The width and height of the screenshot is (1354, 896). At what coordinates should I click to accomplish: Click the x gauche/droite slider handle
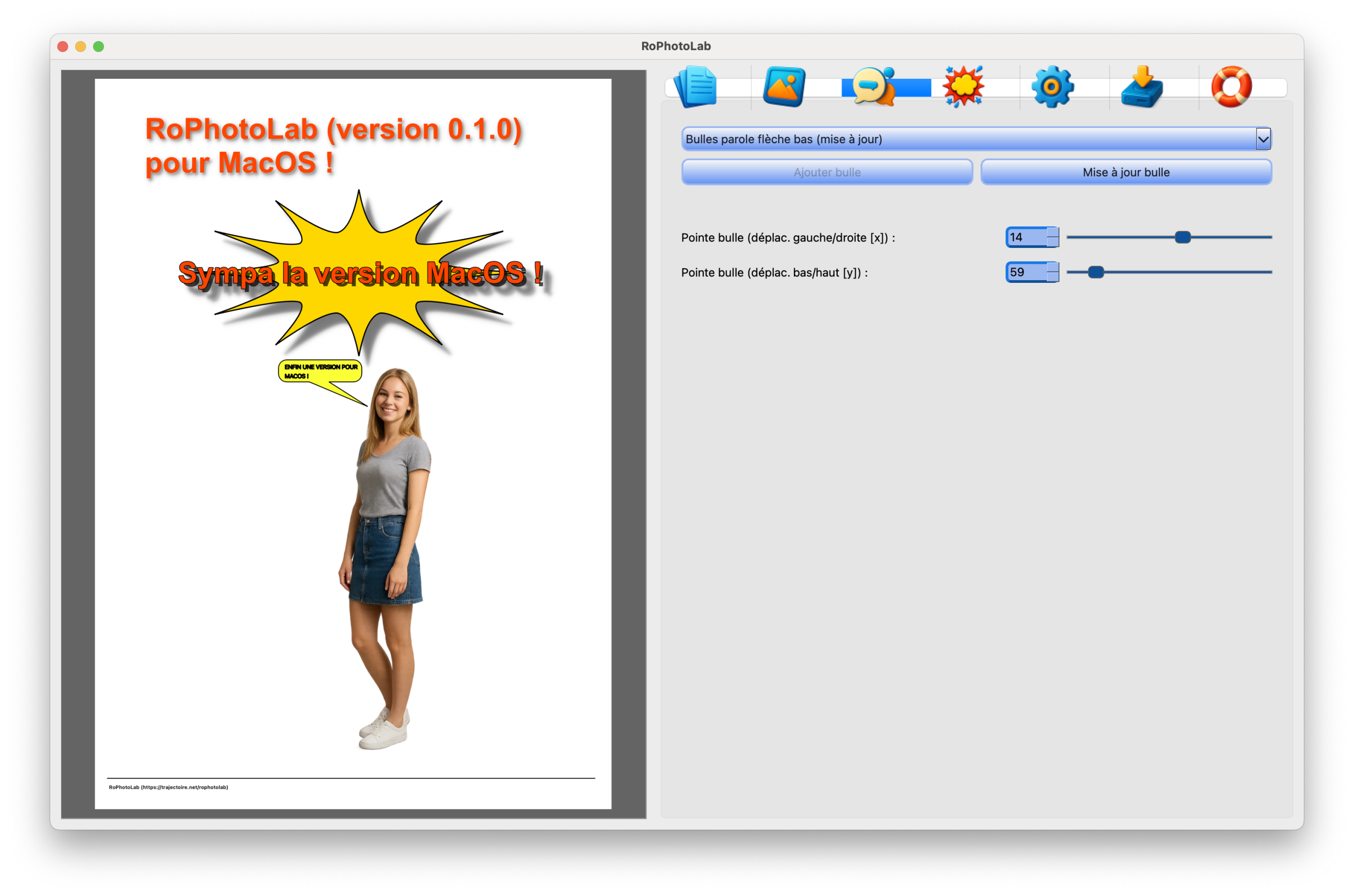1183,237
